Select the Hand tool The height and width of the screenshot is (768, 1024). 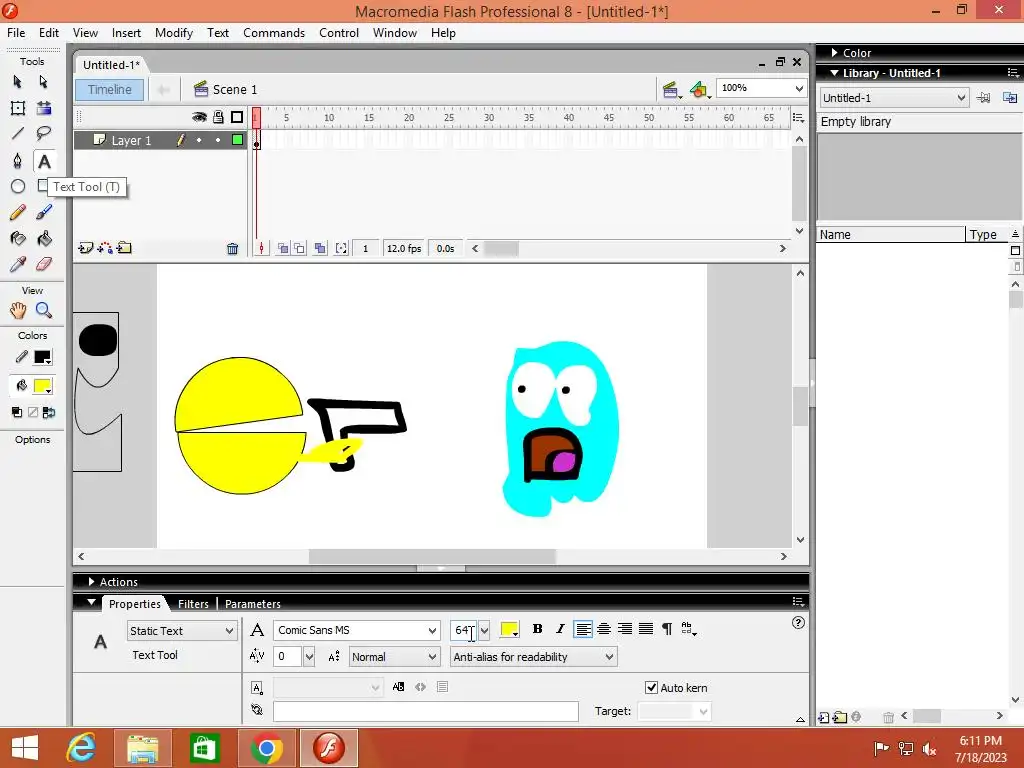(x=18, y=310)
